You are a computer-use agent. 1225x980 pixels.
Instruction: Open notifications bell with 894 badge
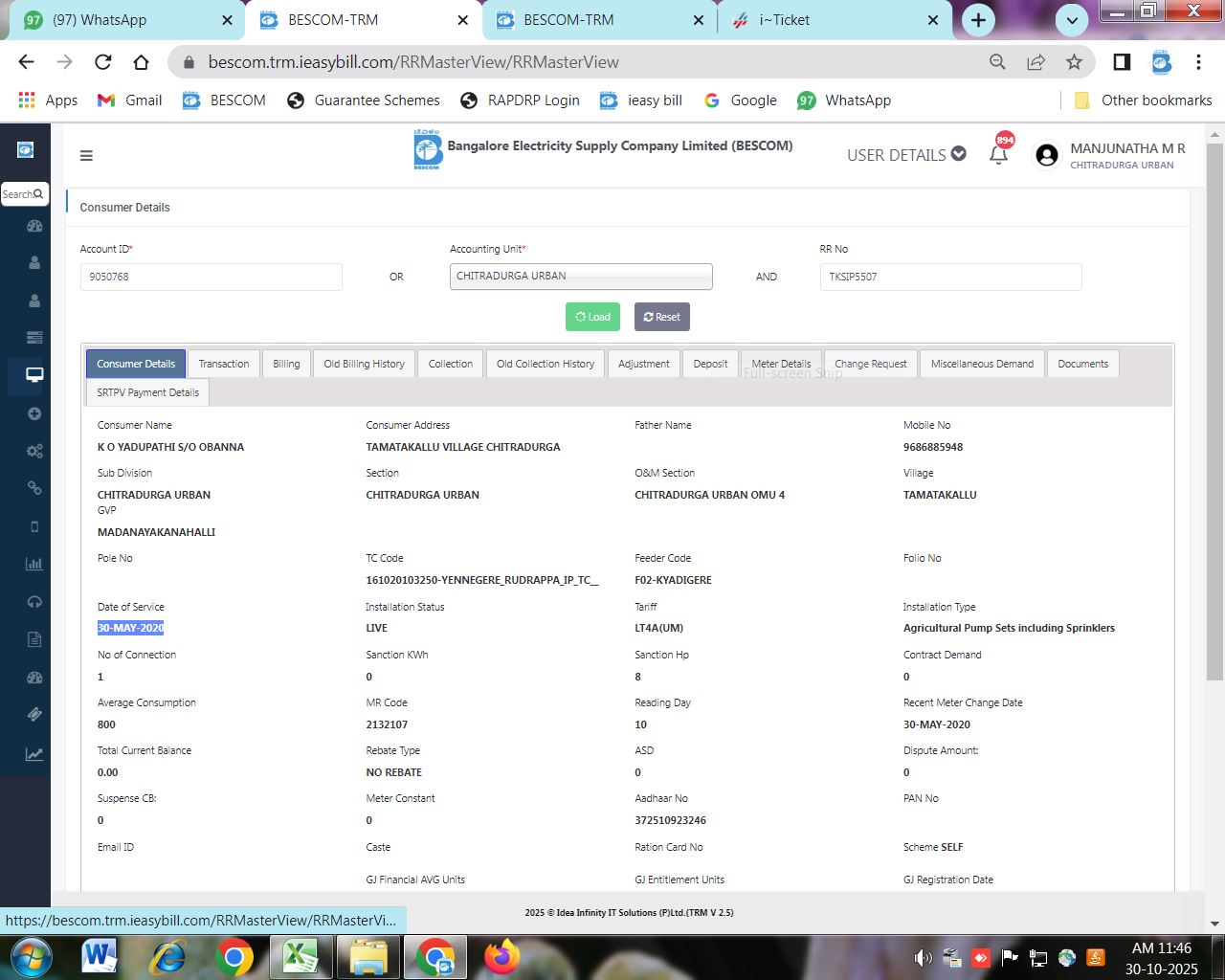(x=999, y=153)
